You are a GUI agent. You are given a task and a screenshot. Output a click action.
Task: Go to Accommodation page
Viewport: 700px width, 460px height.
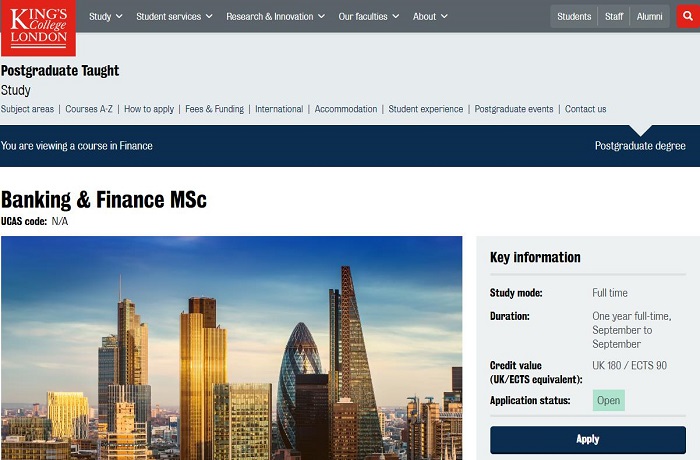tap(346, 109)
